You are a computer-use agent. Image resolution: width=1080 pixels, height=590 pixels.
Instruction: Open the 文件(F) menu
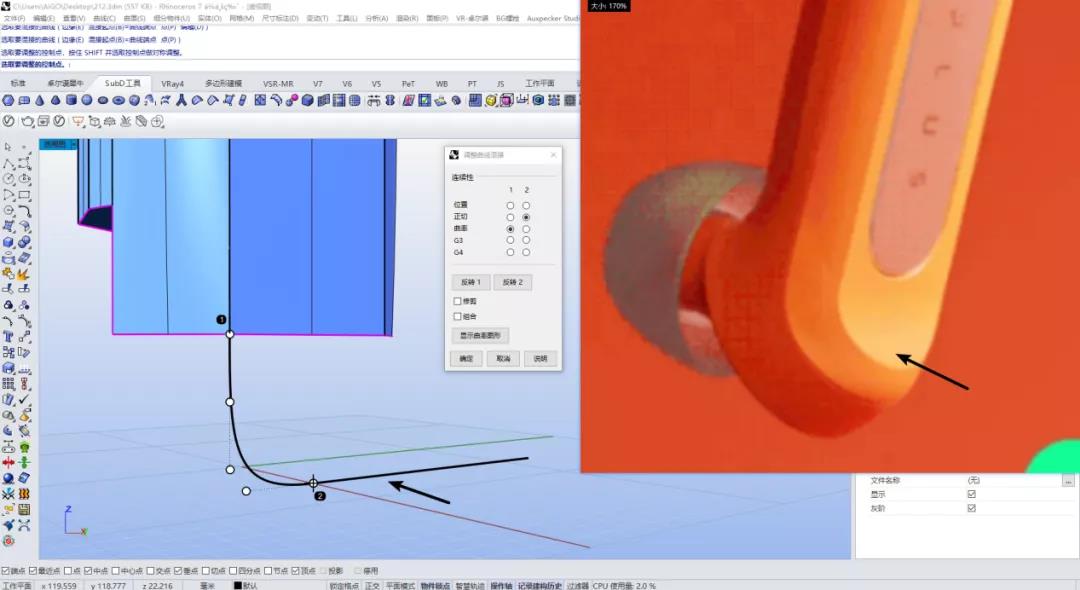[14, 19]
